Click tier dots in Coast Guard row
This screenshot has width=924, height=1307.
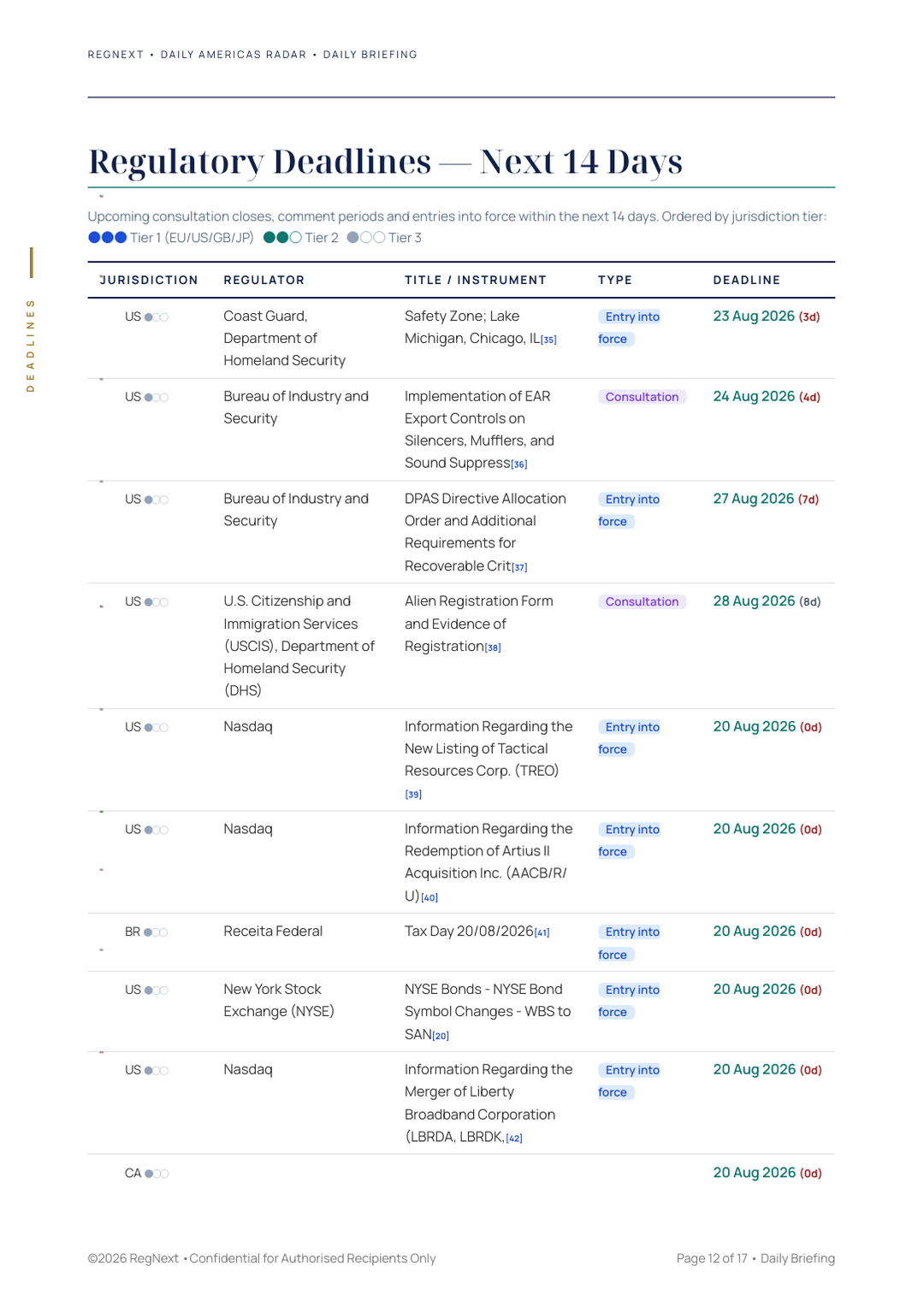(x=157, y=317)
